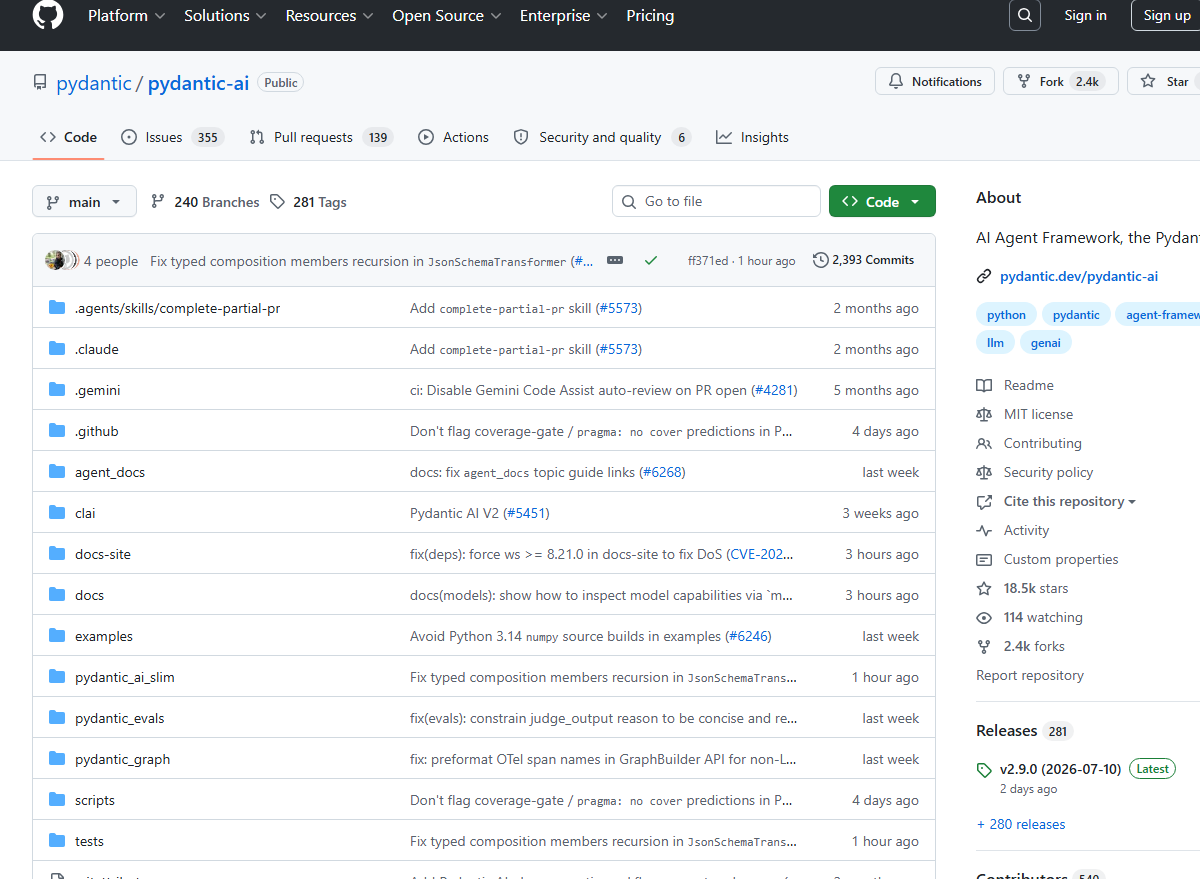Click the Branches icon showing 240 Branches
Screen dimensions: 1200x879
pyautogui.click(x=158, y=202)
